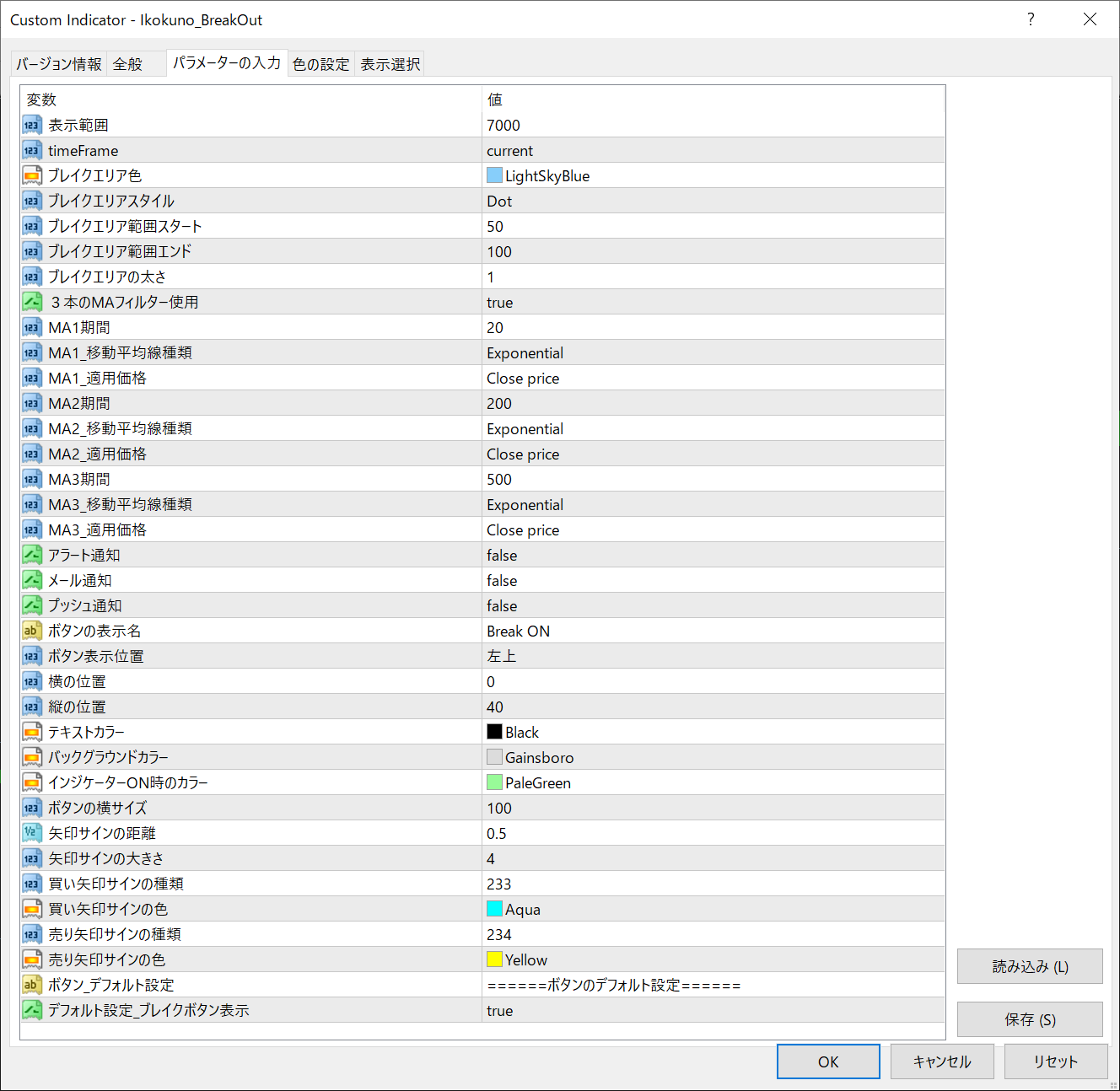This screenshot has width=1120, height=1091.
Task: Click the string icon beside ボタンの表示名
Action: click(x=31, y=631)
